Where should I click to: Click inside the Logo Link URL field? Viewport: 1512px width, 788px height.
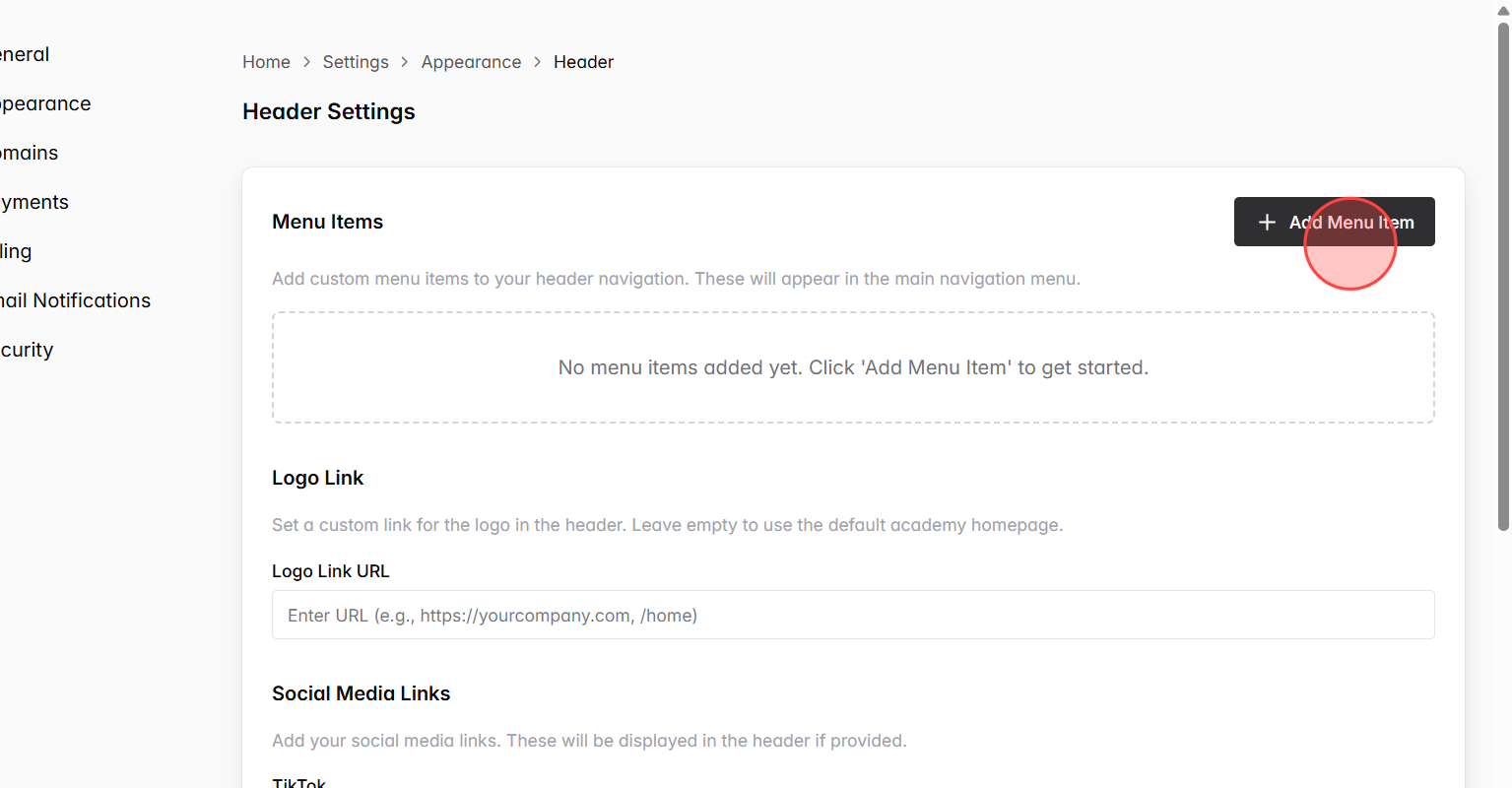tap(853, 615)
